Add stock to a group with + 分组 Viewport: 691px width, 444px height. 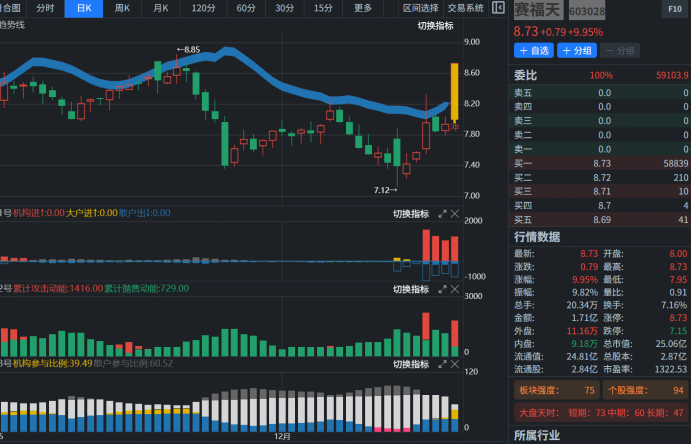[x=577, y=50]
